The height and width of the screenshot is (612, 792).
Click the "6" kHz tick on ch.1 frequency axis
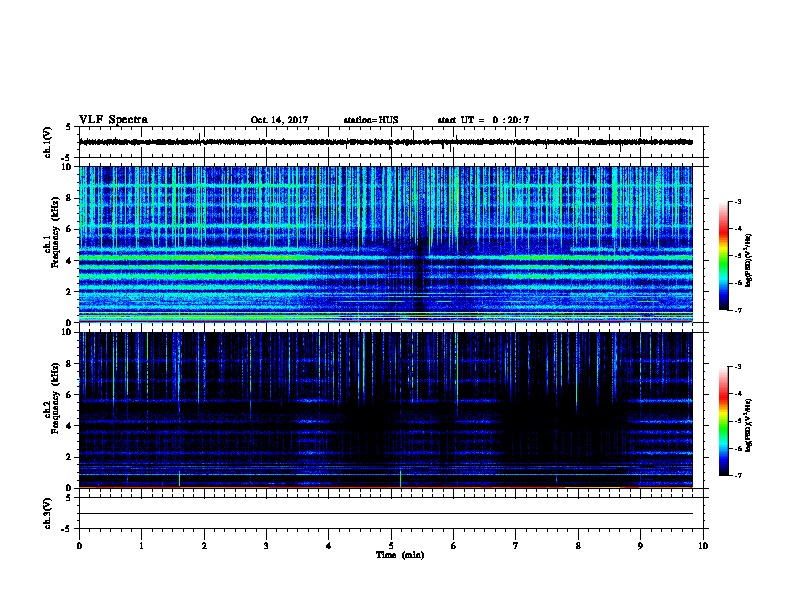coord(69,229)
